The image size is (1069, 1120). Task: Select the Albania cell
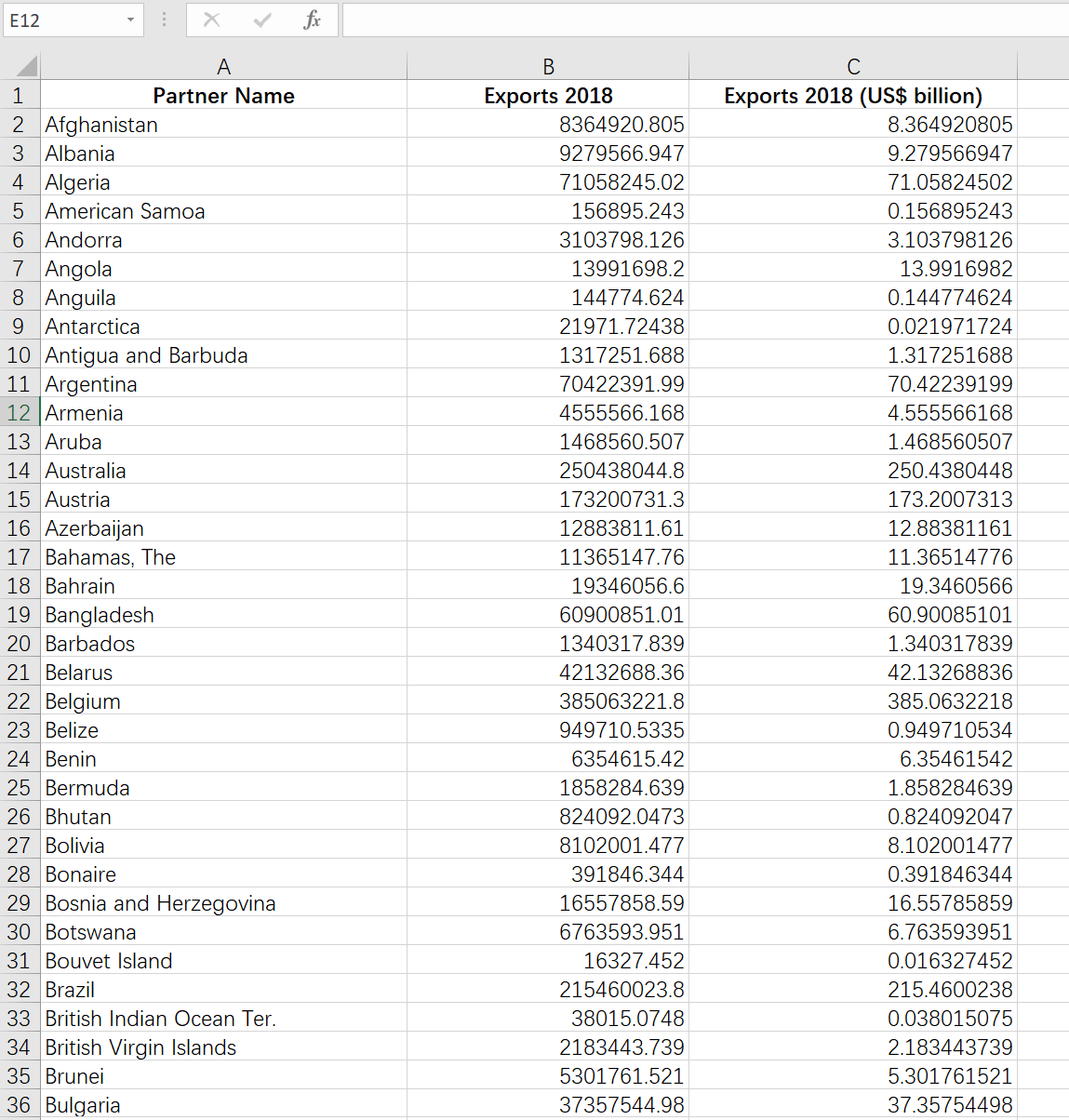coord(223,153)
